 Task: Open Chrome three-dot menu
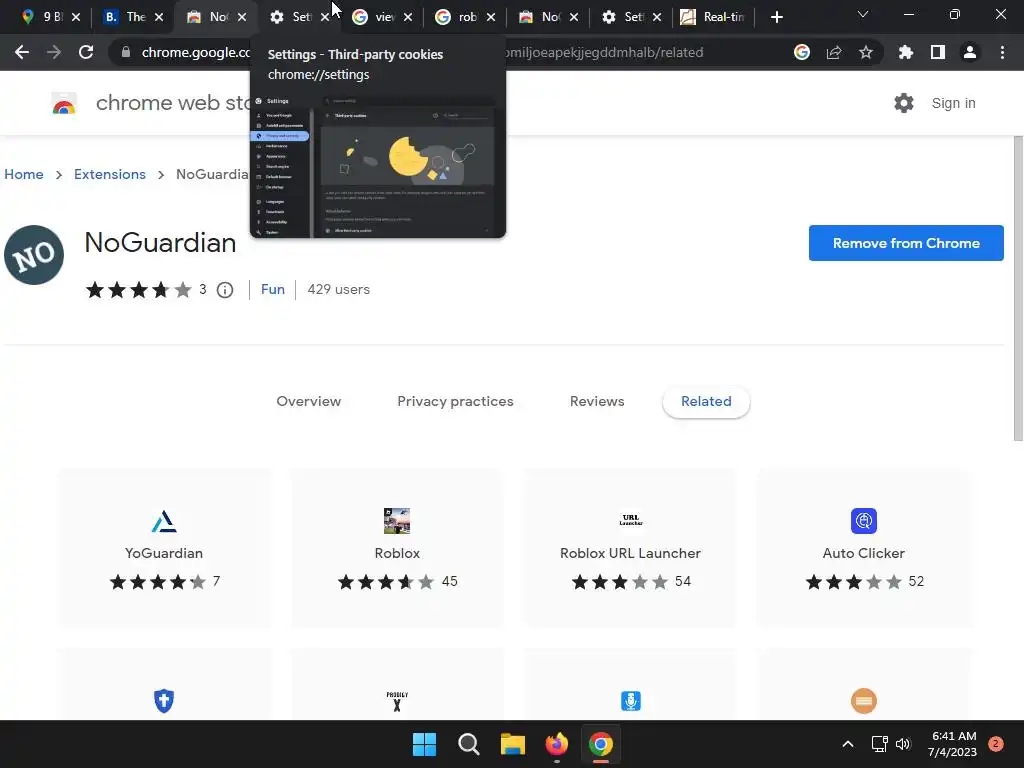tap(1002, 52)
